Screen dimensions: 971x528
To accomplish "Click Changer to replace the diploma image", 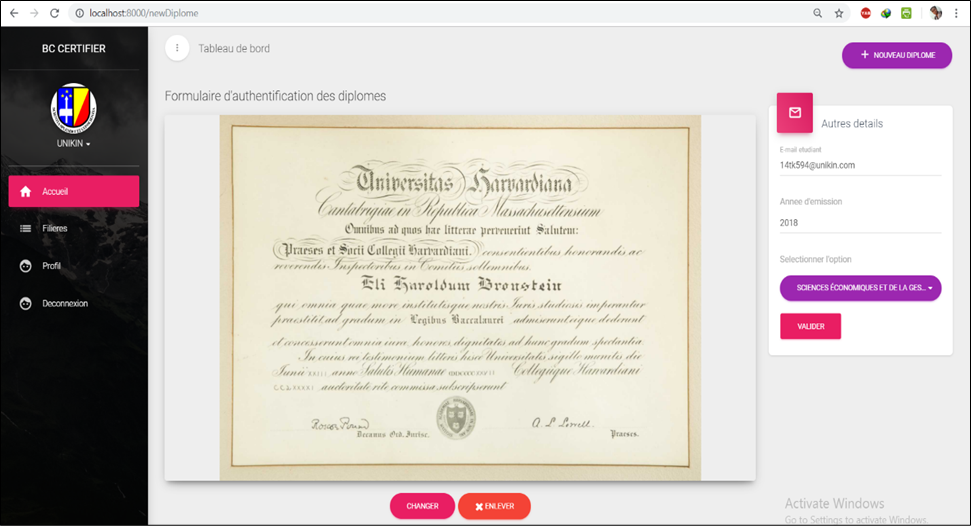I will click(422, 506).
